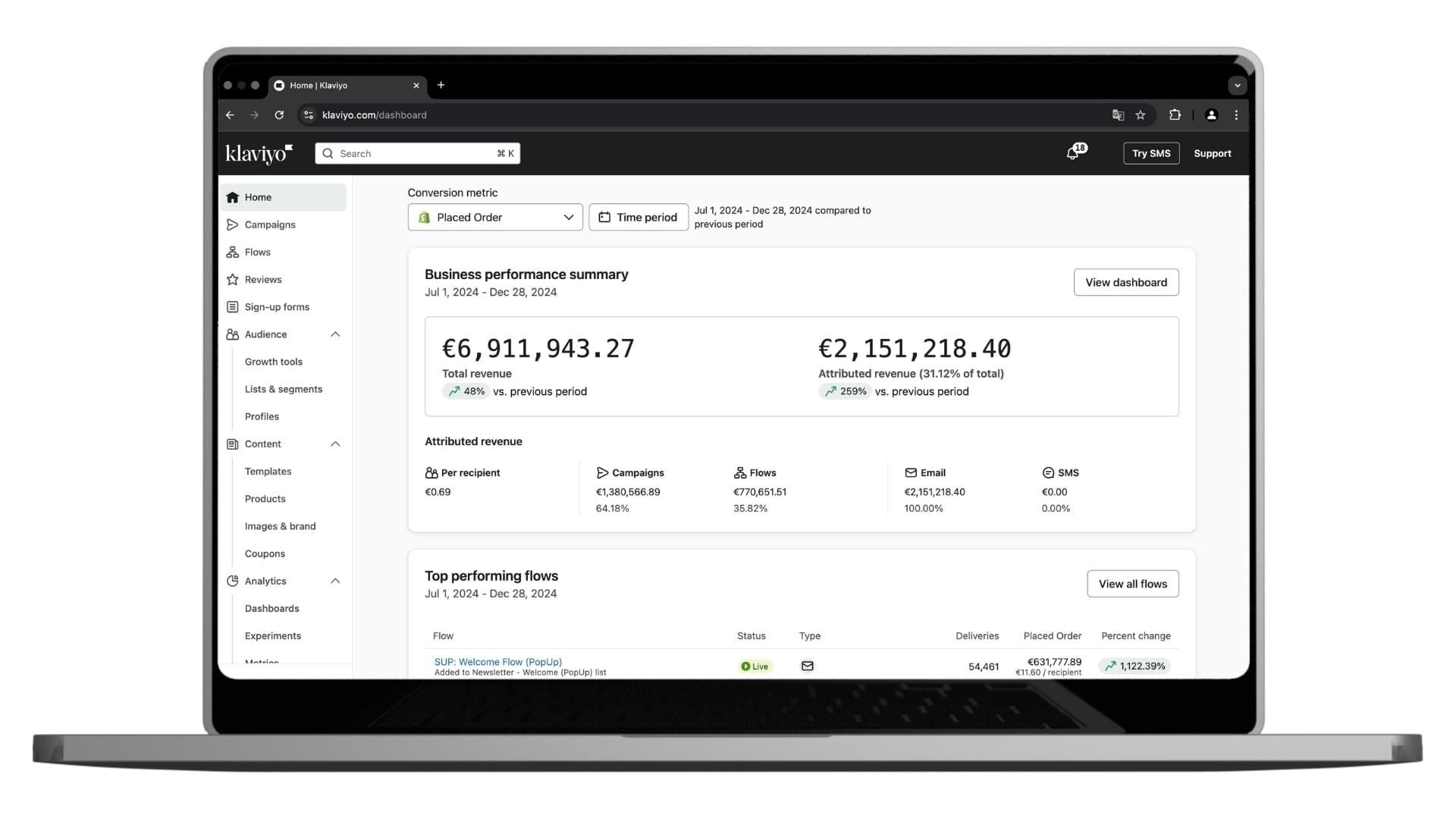Click the Percent change column header
This screenshot has height=819, width=1456.
point(1136,635)
